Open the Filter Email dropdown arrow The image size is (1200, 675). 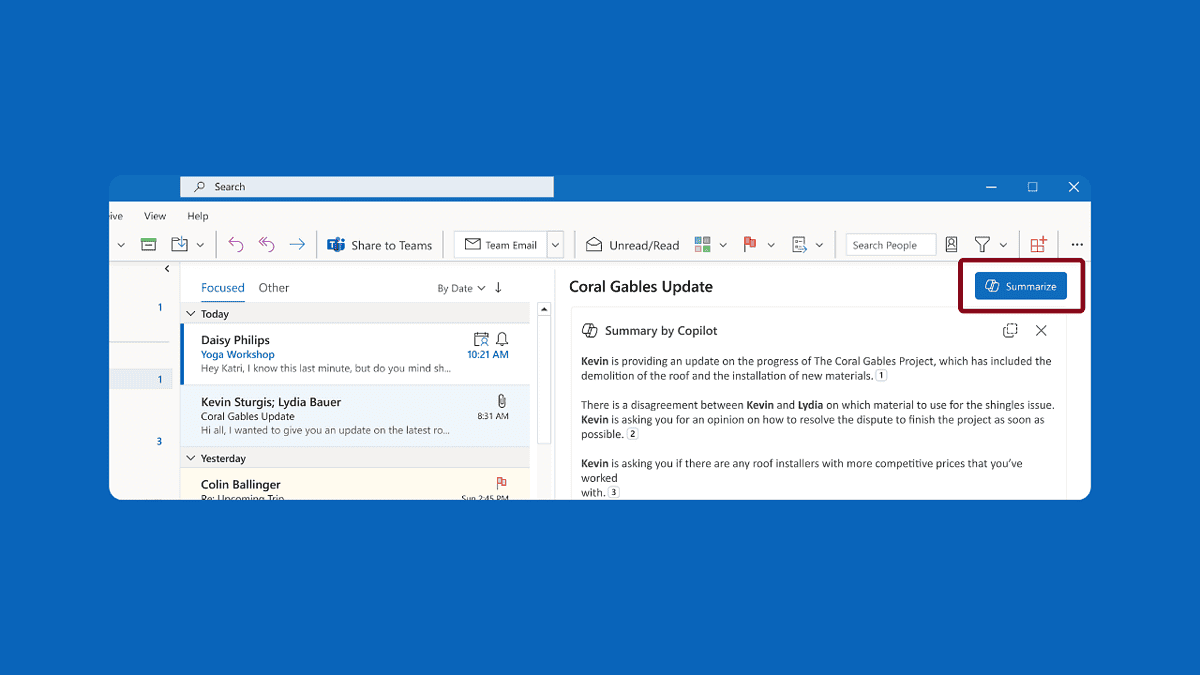click(1003, 245)
